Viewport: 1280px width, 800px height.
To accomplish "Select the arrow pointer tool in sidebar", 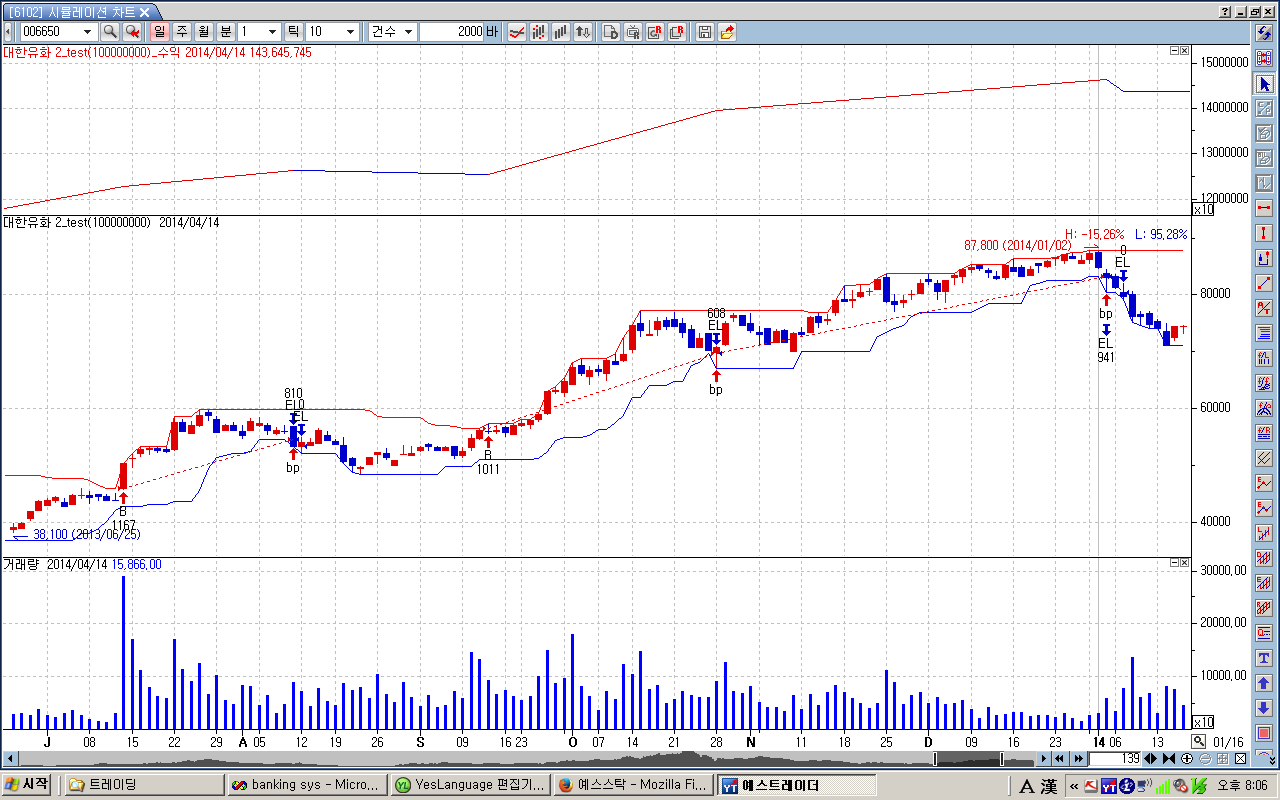I will click(x=1264, y=83).
